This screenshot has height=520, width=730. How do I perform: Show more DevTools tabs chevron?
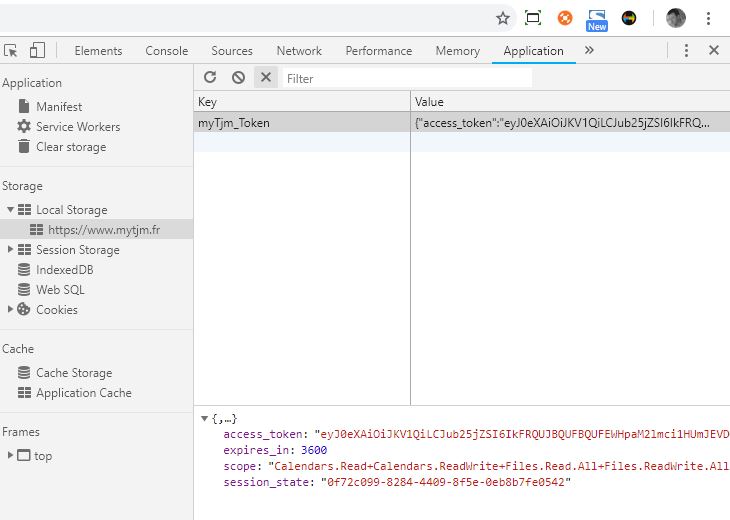pyautogui.click(x=589, y=50)
